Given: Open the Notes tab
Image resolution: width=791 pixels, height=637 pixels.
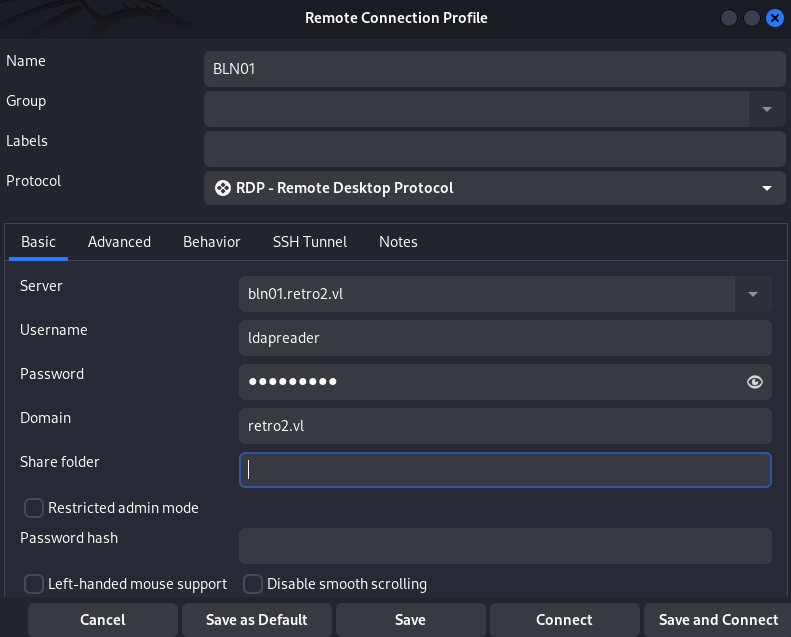Looking at the screenshot, I should [398, 242].
